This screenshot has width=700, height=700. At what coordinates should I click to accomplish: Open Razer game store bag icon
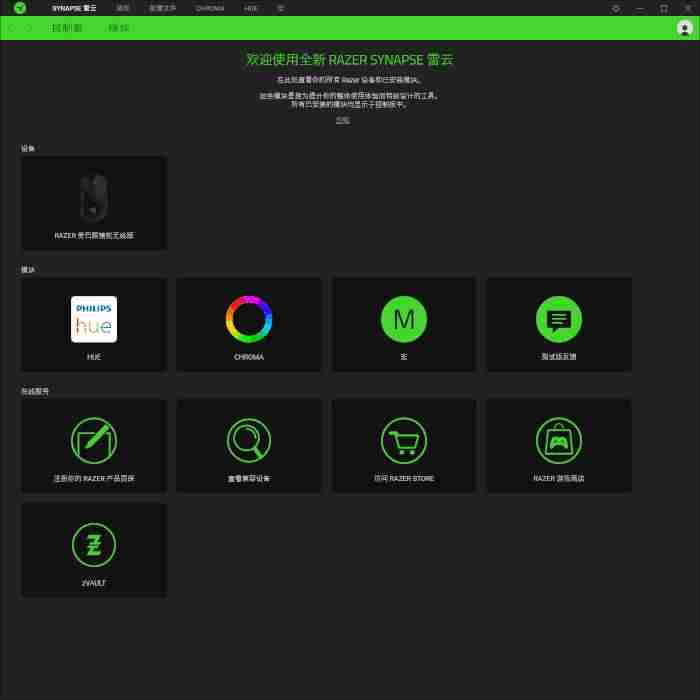click(x=558, y=441)
